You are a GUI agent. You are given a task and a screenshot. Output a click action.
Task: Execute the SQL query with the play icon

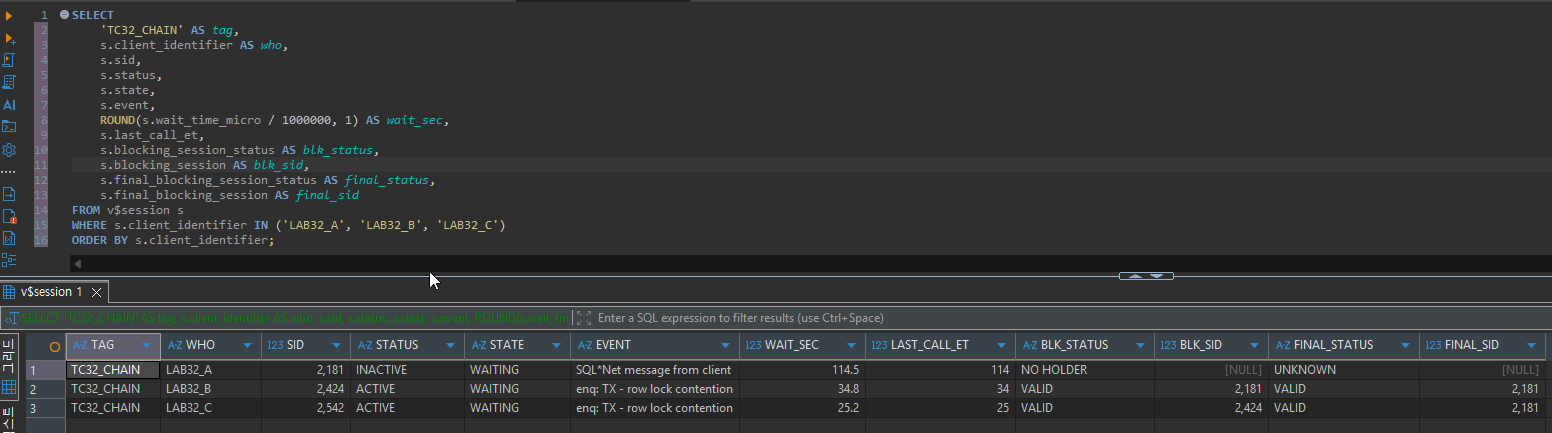tap(9, 16)
